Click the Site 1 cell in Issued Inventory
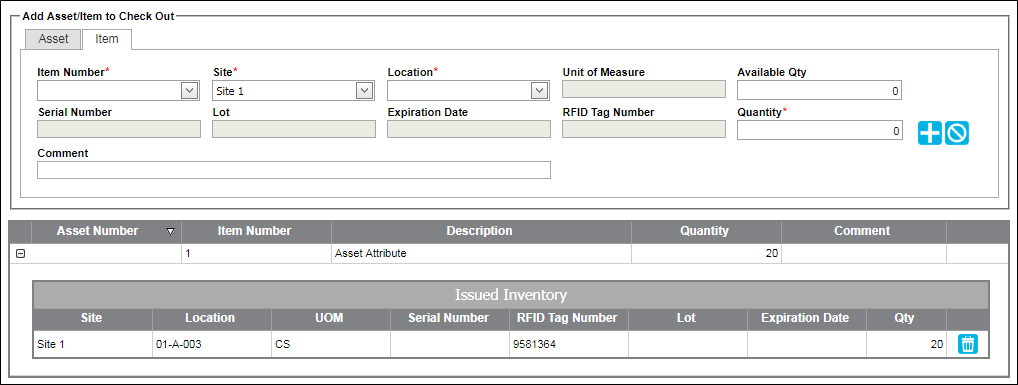This screenshot has width=1018, height=385. tap(93, 344)
